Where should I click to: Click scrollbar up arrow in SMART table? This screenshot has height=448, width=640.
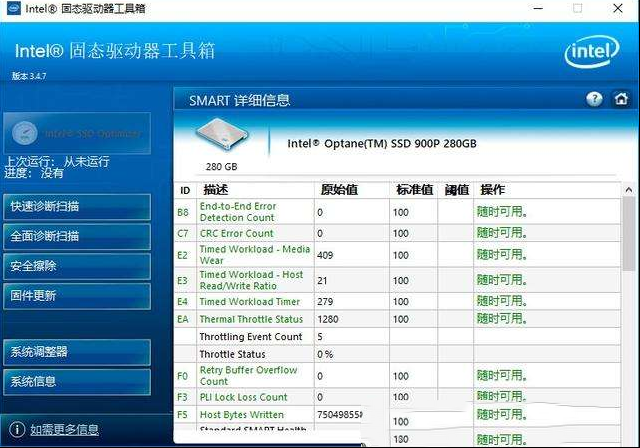click(x=629, y=190)
